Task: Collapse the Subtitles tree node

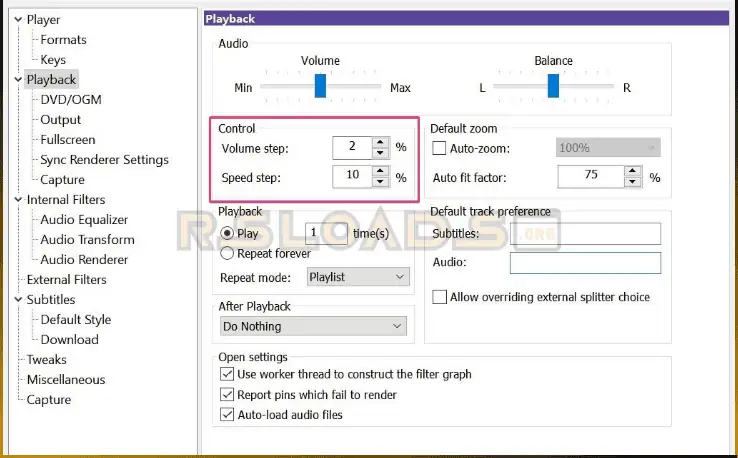Action: 17,300
